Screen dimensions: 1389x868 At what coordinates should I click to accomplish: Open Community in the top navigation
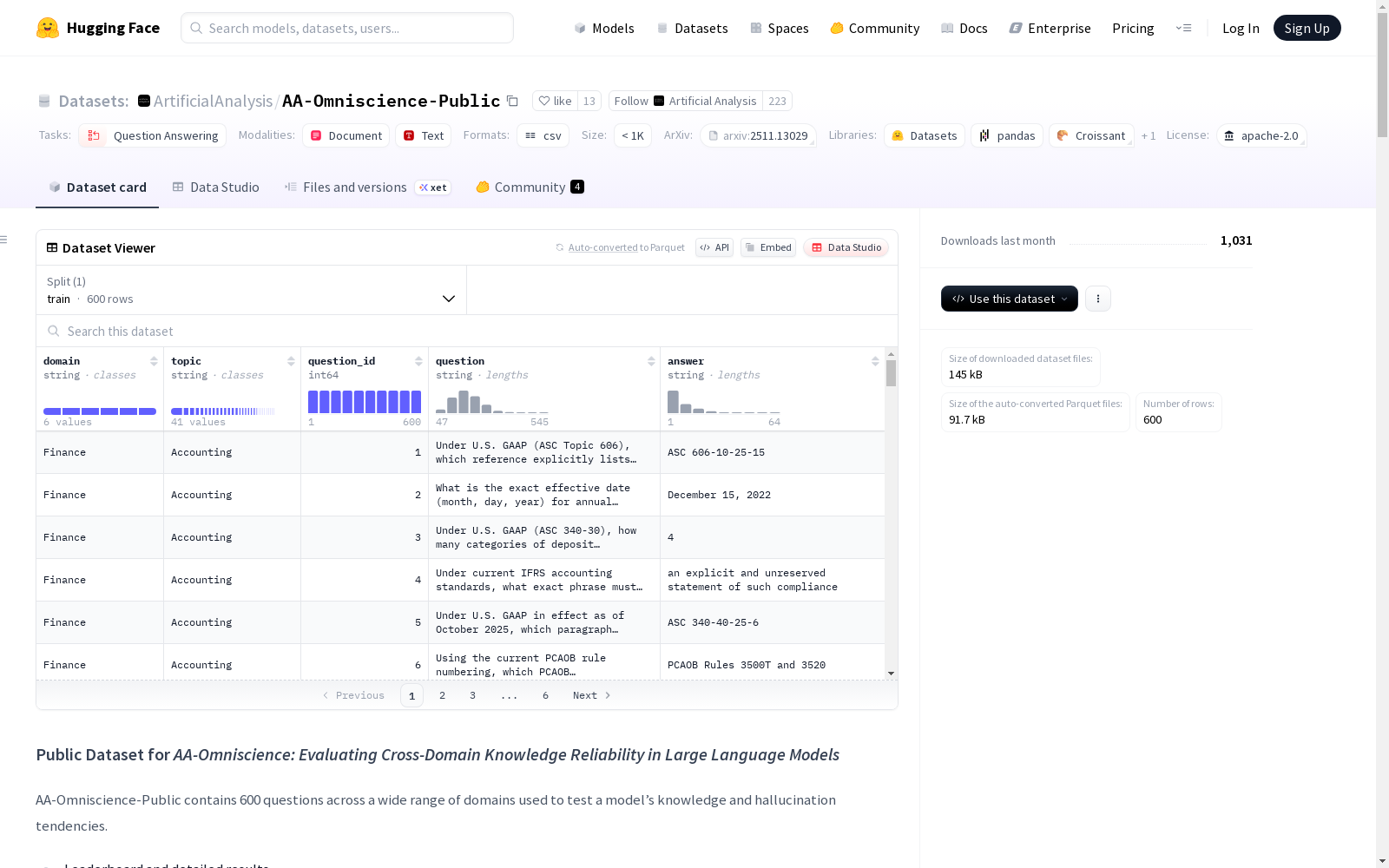874,28
